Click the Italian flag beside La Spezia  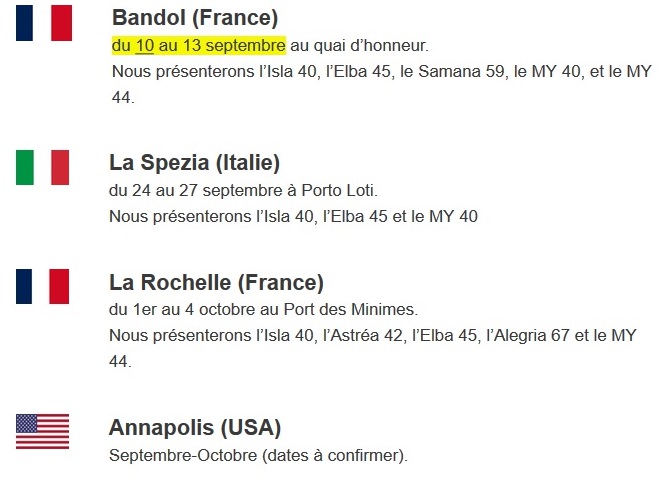click(42, 167)
